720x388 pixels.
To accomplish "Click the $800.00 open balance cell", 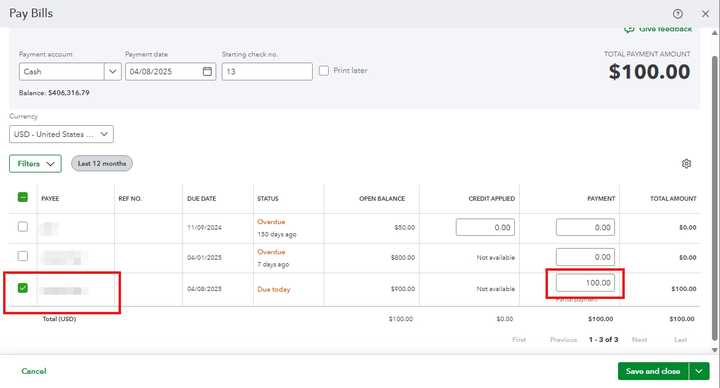I will (403, 258).
